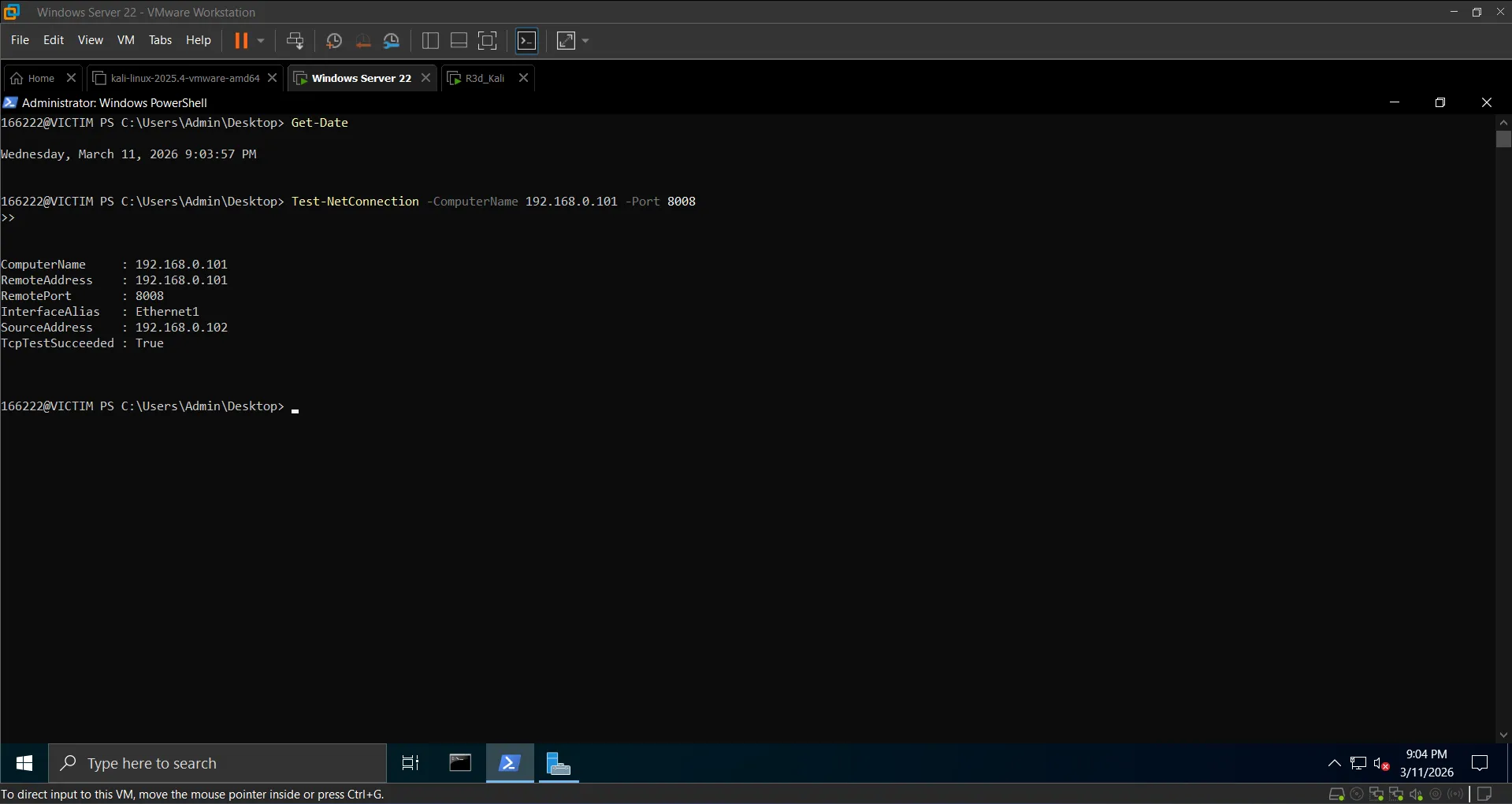
Task: Click the 'InterfaceAlias : Ethernet1' line
Action: click(x=100, y=312)
